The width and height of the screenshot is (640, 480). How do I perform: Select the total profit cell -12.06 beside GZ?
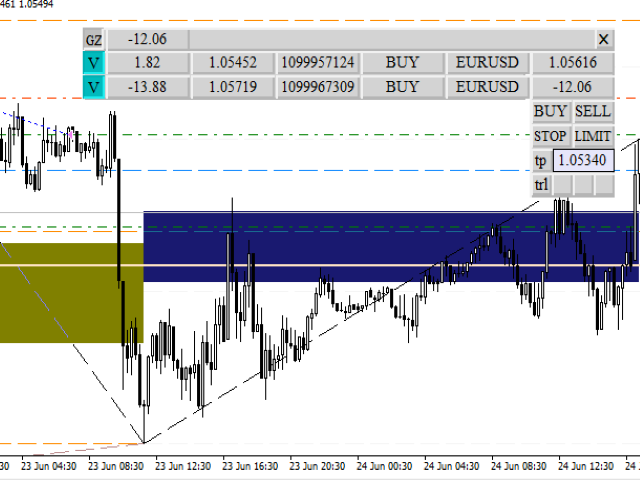coord(147,39)
